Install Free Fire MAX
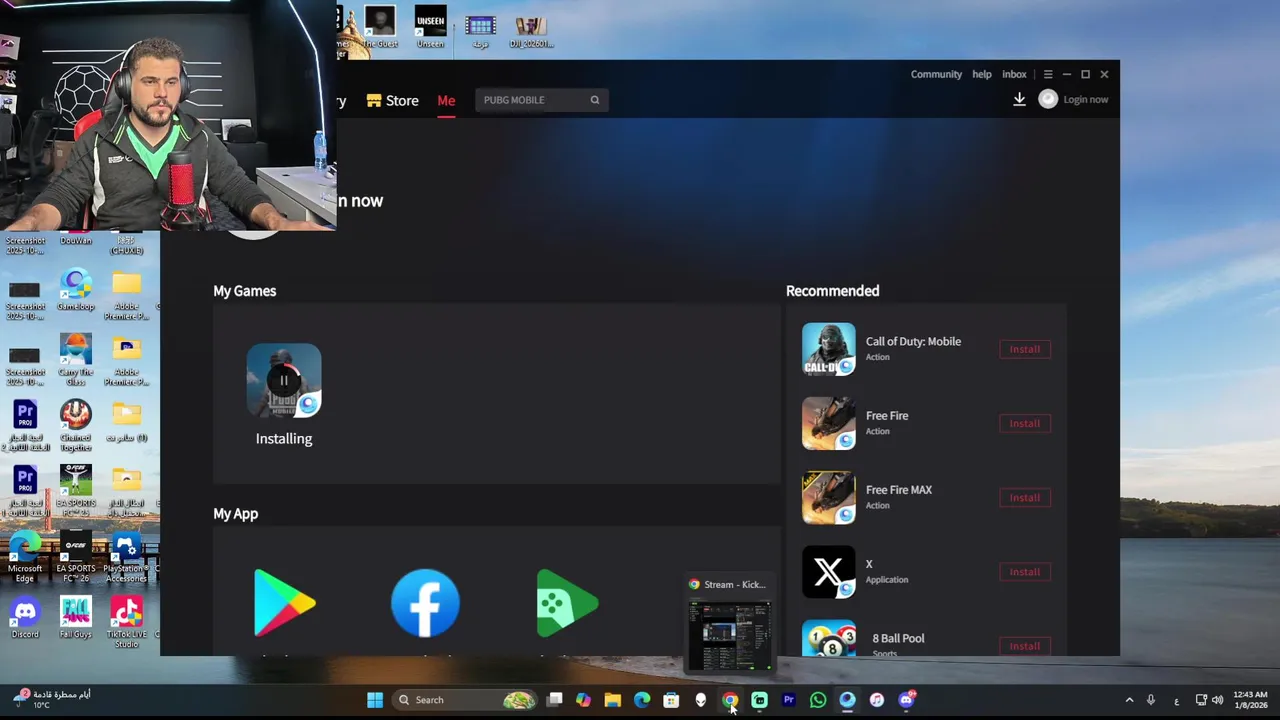Viewport: 1280px width, 720px height. coord(1024,497)
